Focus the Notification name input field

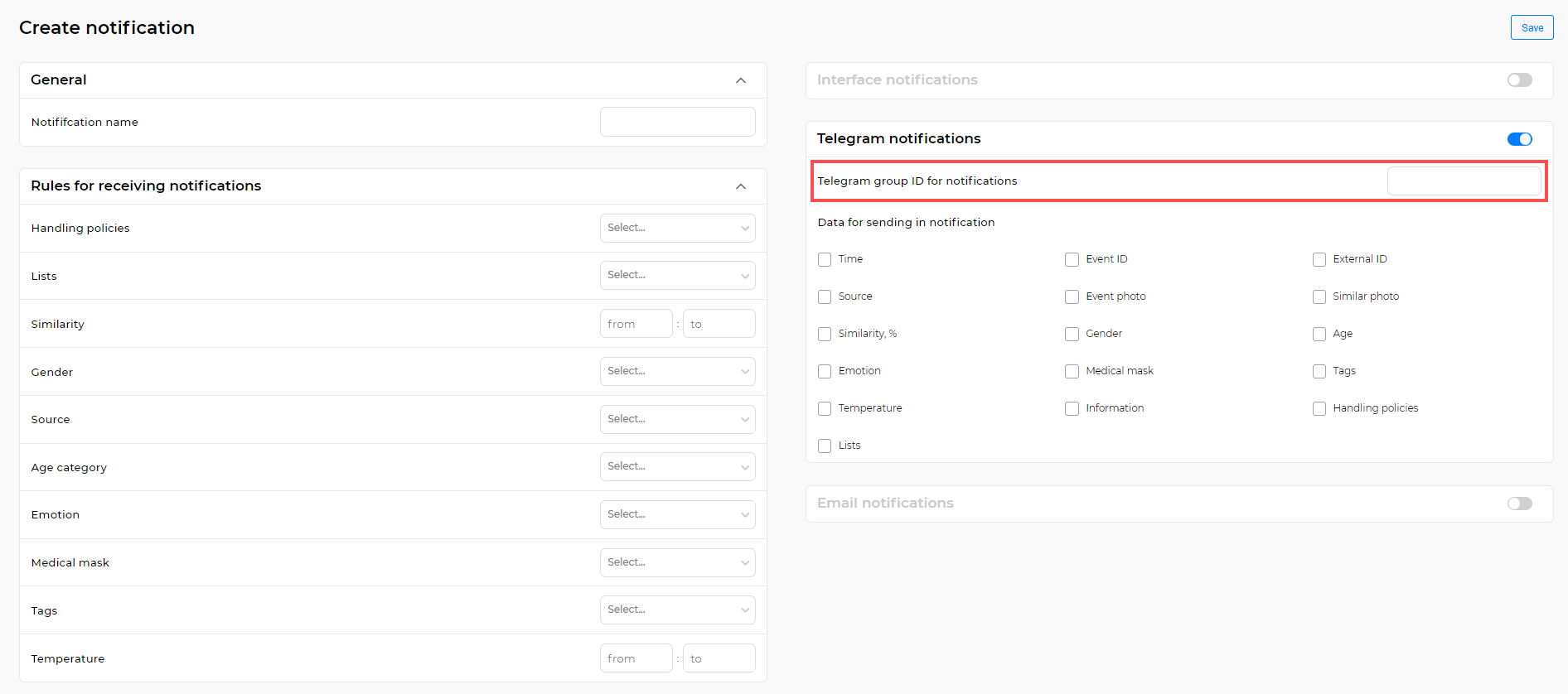point(677,122)
